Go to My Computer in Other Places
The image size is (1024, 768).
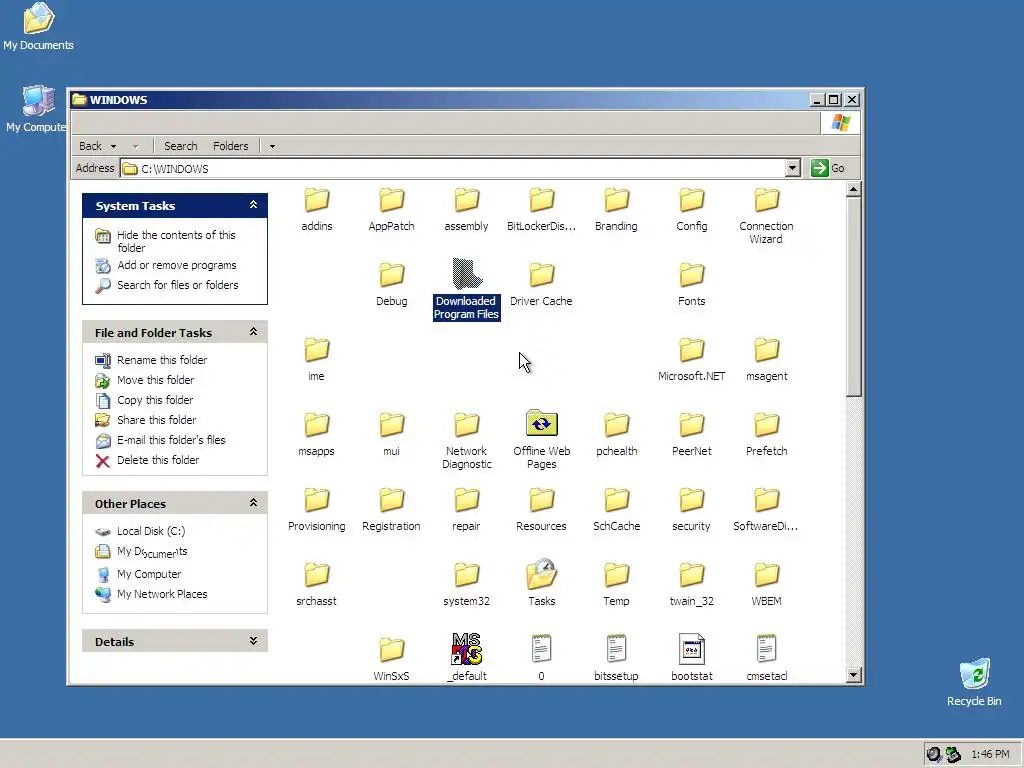149,574
